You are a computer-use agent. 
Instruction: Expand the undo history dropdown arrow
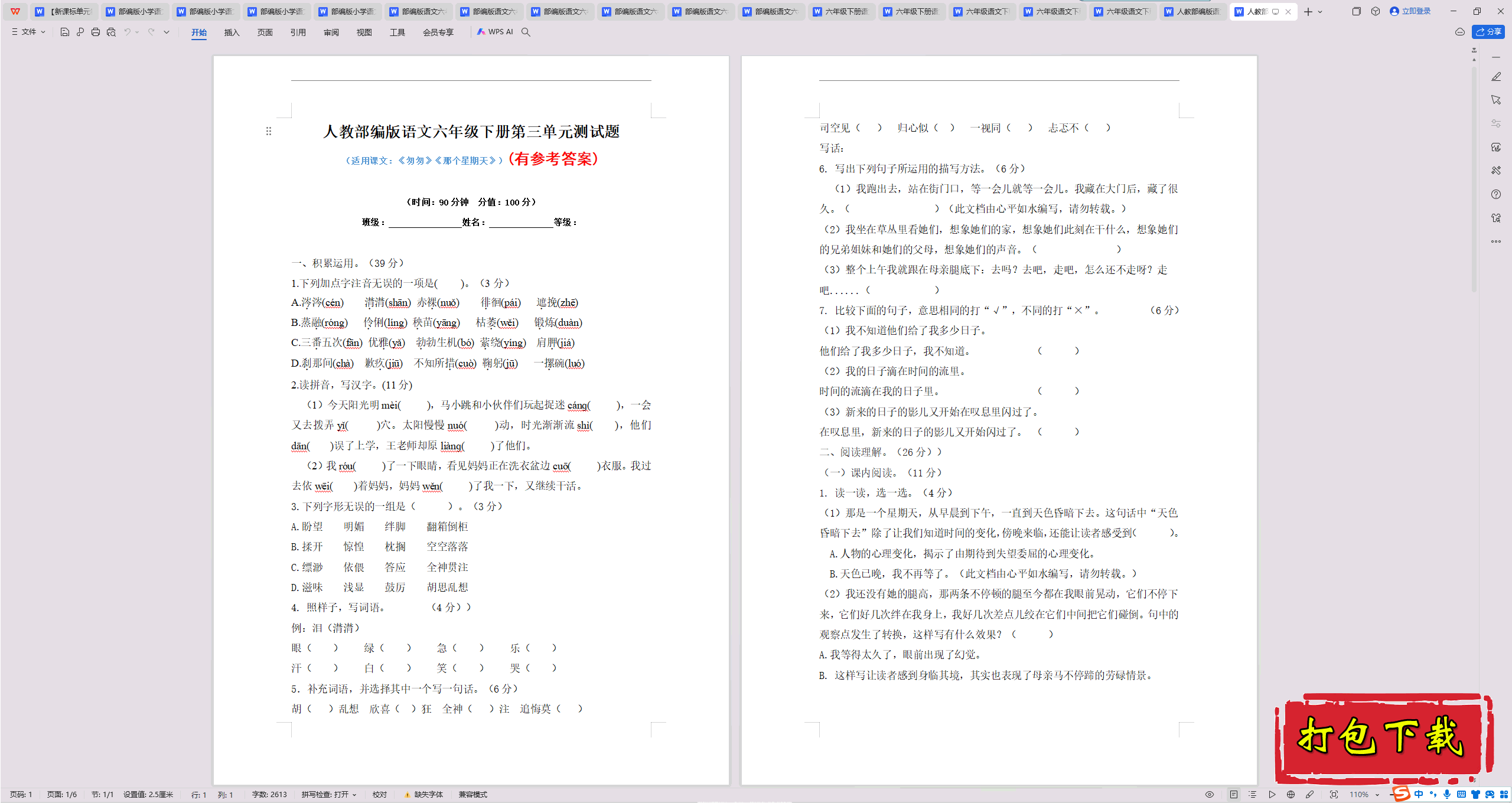[x=137, y=32]
